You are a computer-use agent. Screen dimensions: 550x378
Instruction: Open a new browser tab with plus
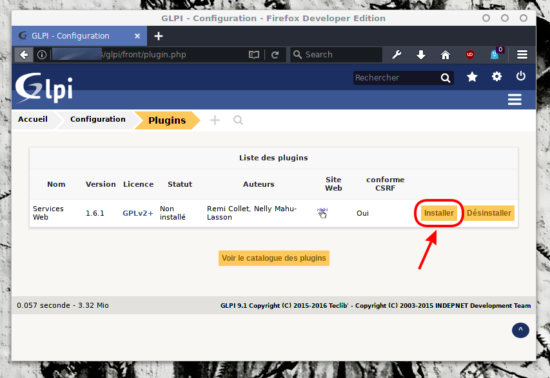(x=159, y=36)
